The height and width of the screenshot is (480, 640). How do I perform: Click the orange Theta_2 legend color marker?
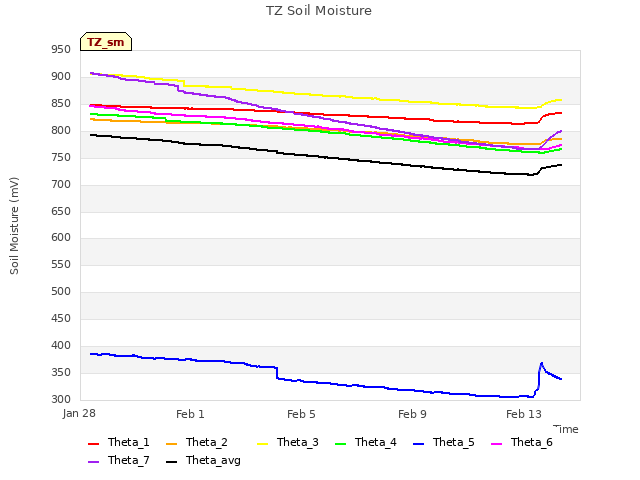pyautogui.click(x=171, y=444)
